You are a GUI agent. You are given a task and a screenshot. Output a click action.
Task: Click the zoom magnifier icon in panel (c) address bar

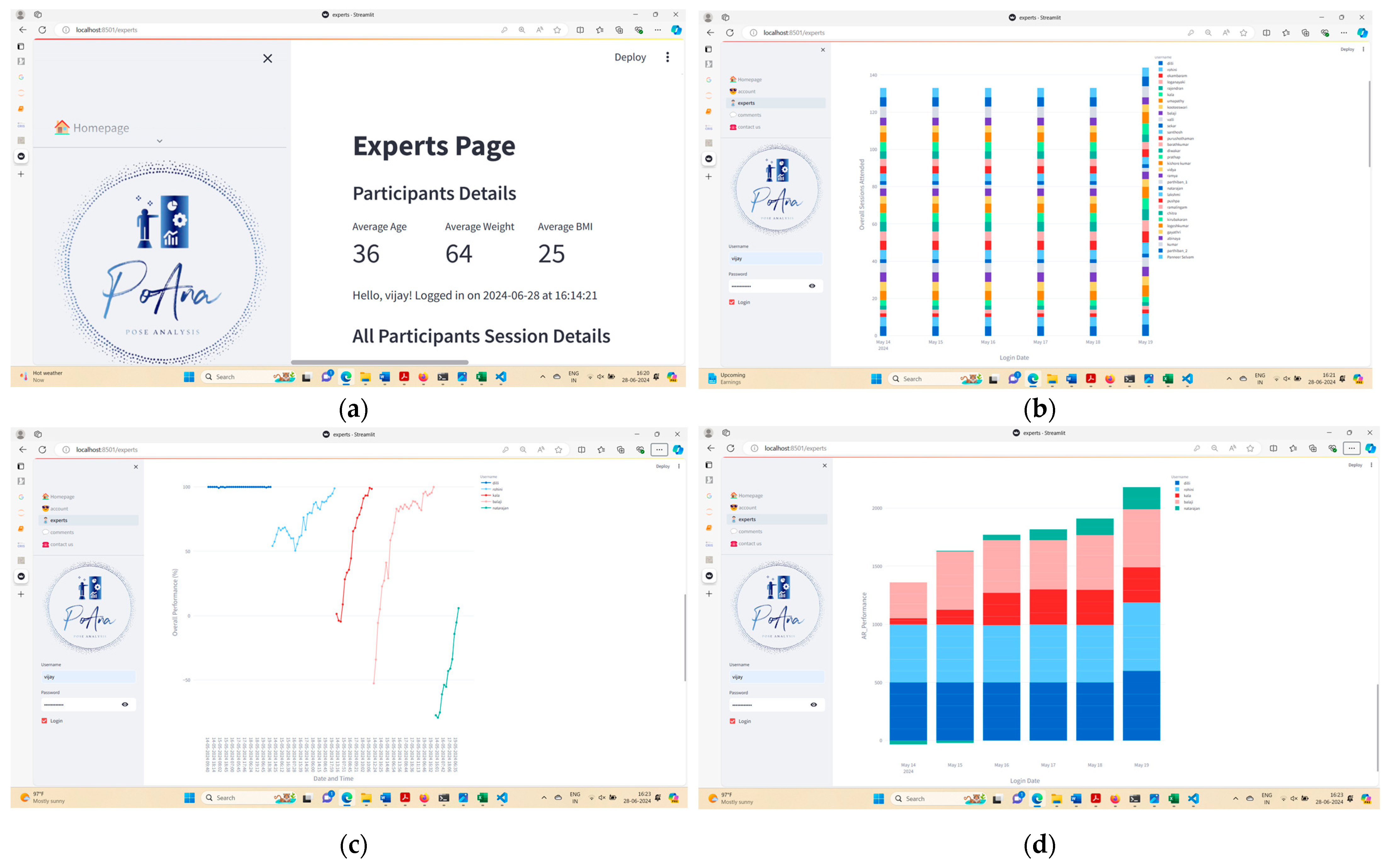(523, 449)
